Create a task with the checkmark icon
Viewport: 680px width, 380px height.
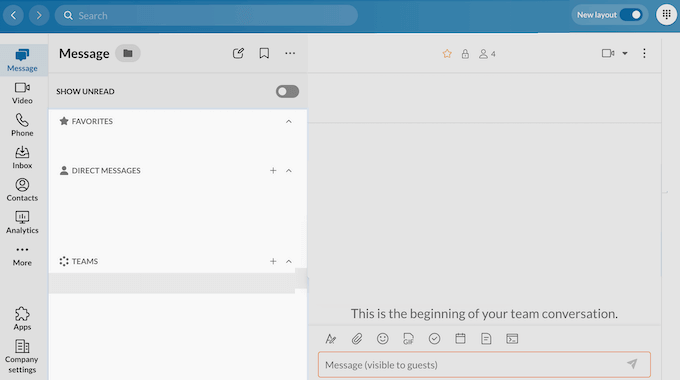pos(434,339)
